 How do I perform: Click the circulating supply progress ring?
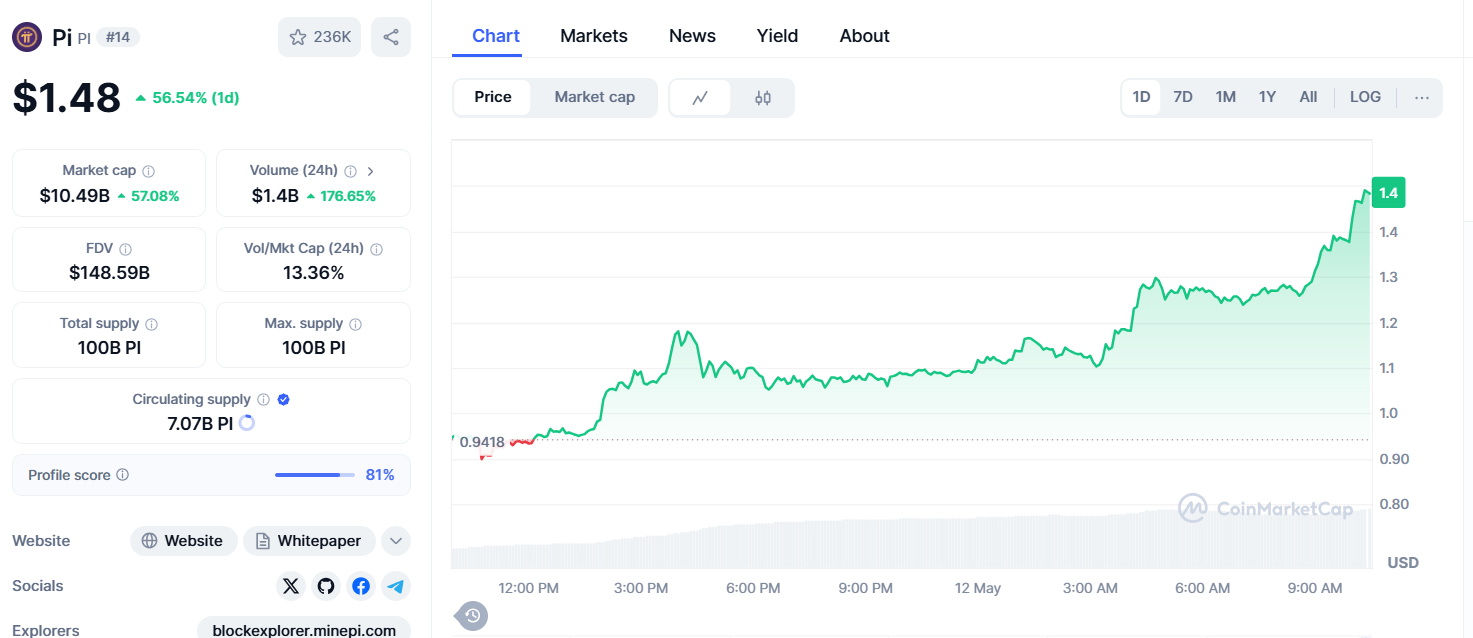(247, 423)
